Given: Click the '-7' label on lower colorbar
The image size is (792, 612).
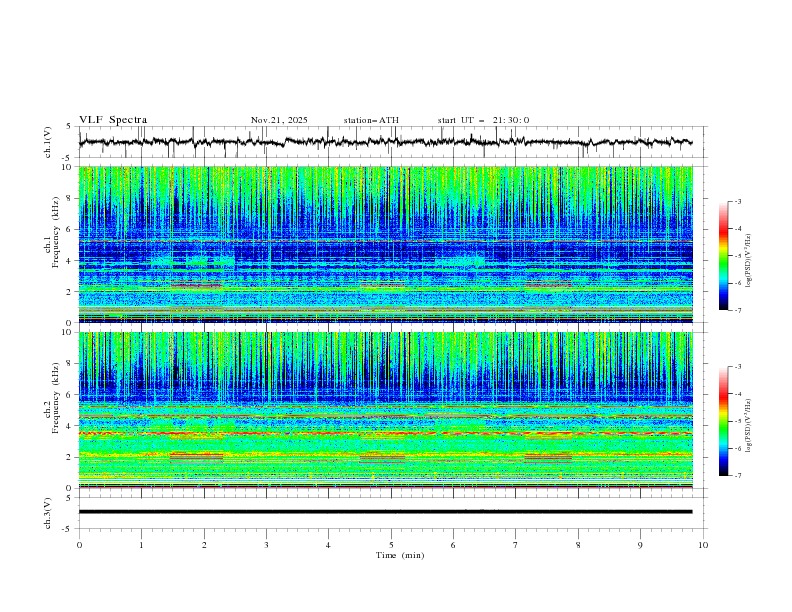Looking at the screenshot, I should (737, 475).
